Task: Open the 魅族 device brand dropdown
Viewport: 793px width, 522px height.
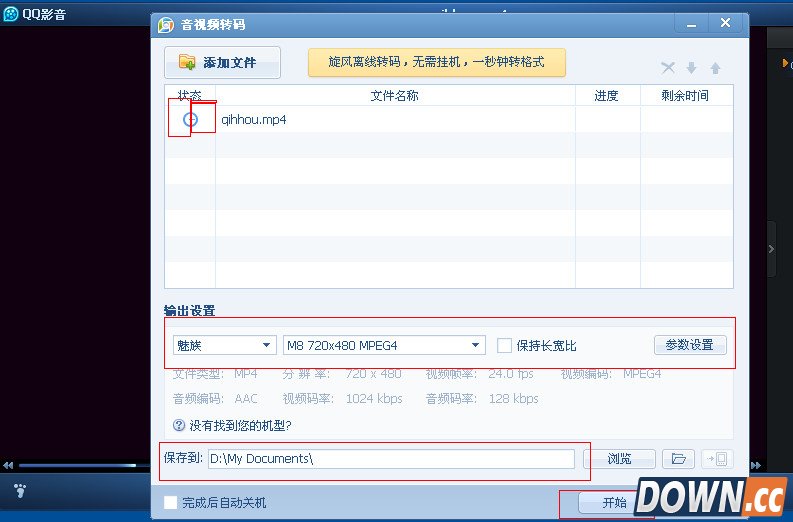Action: tap(225, 345)
